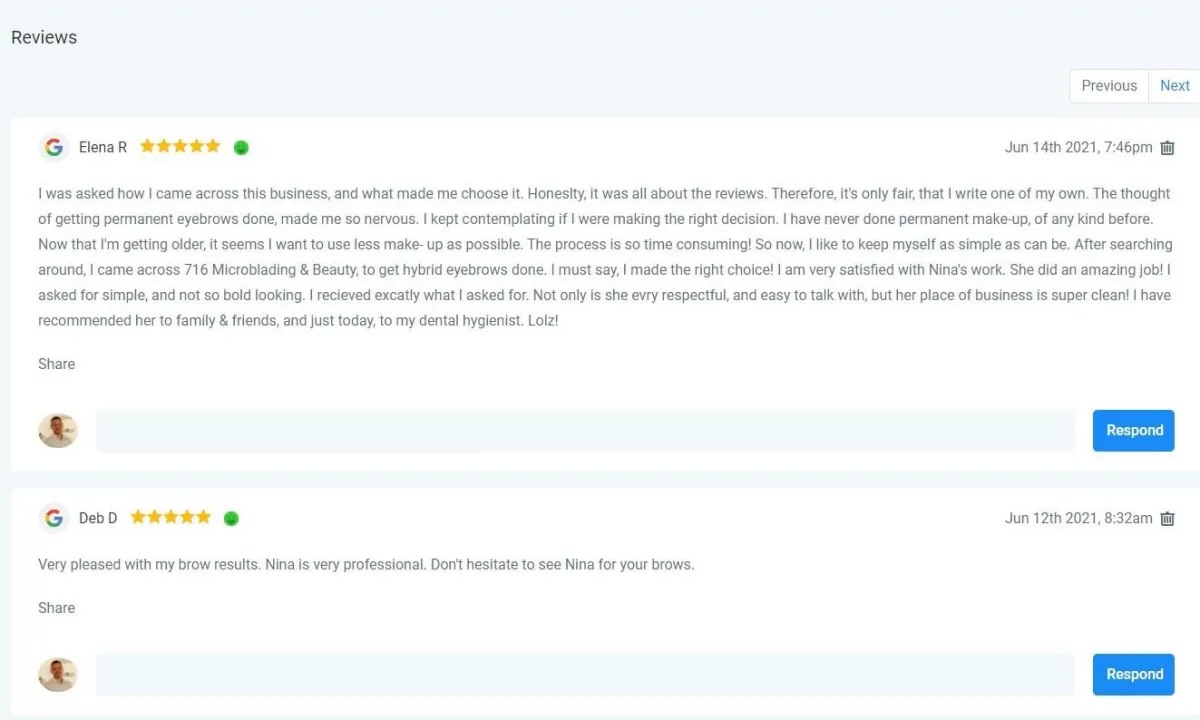Click the Deb D reviewer name
This screenshot has height=720, width=1200.
pyautogui.click(x=98, y=518)
